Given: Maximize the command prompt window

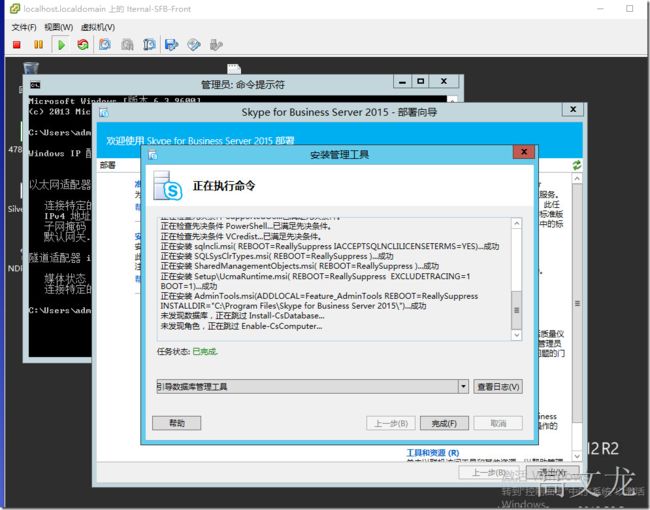Looking at the screenshot, I should (x=420, y=82).
